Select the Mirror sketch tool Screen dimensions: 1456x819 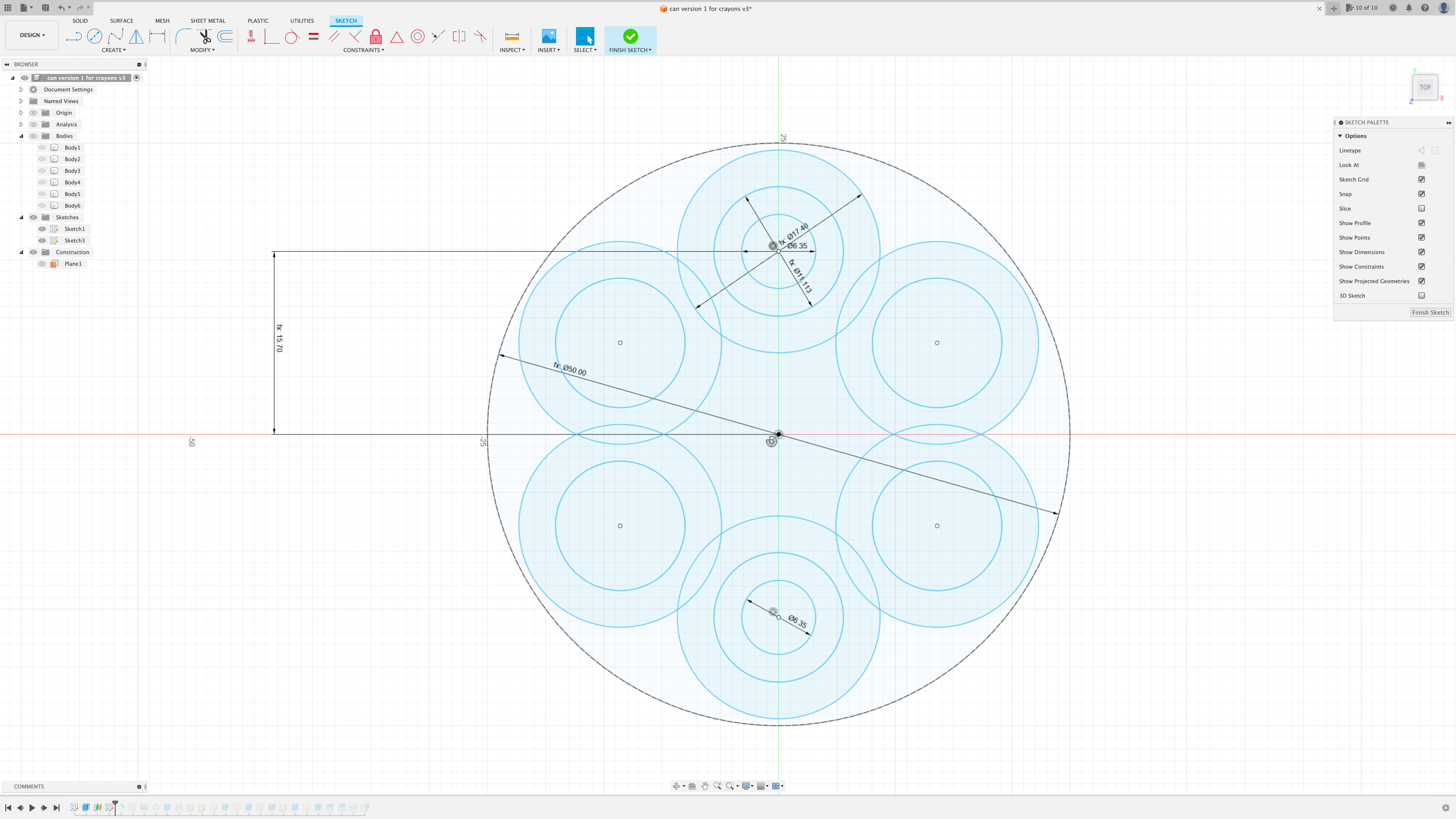[136, 37]
